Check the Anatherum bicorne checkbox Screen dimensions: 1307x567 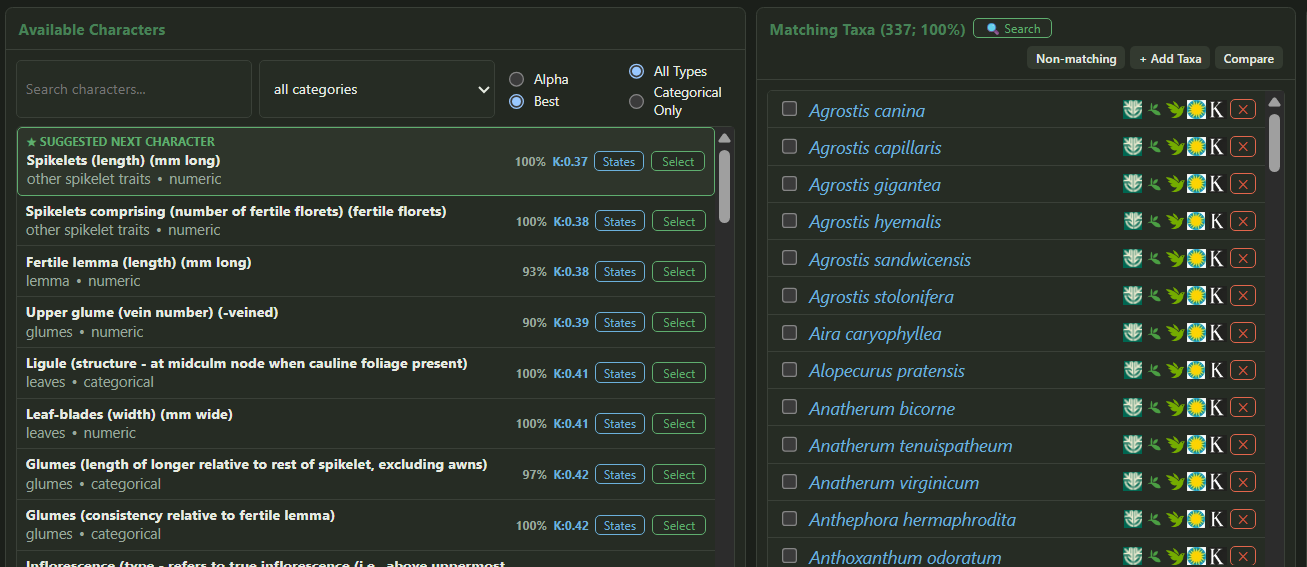point(789,407)
